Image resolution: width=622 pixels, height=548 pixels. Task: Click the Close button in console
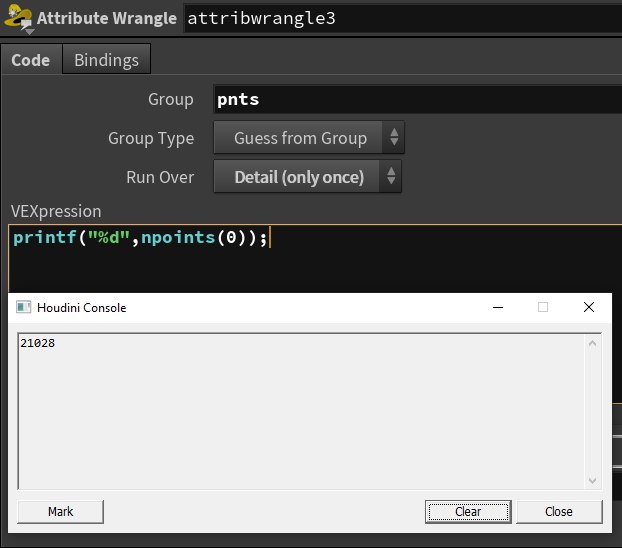559,511
